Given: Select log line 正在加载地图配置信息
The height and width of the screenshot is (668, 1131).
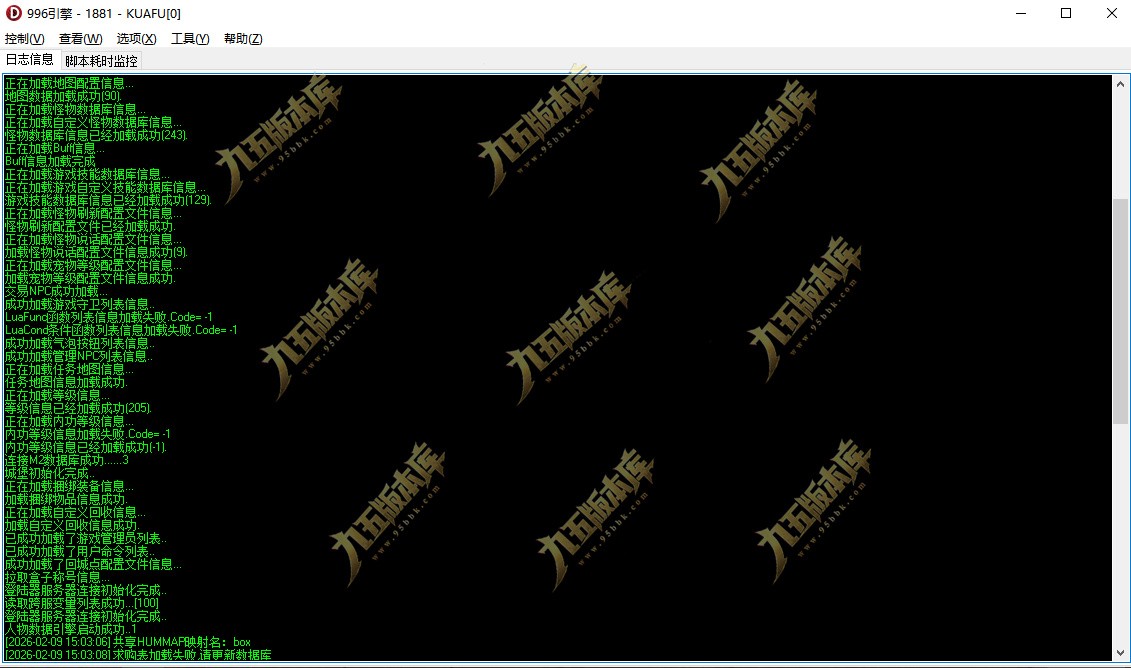Looking at the screenshot, I should coord(69,83).
